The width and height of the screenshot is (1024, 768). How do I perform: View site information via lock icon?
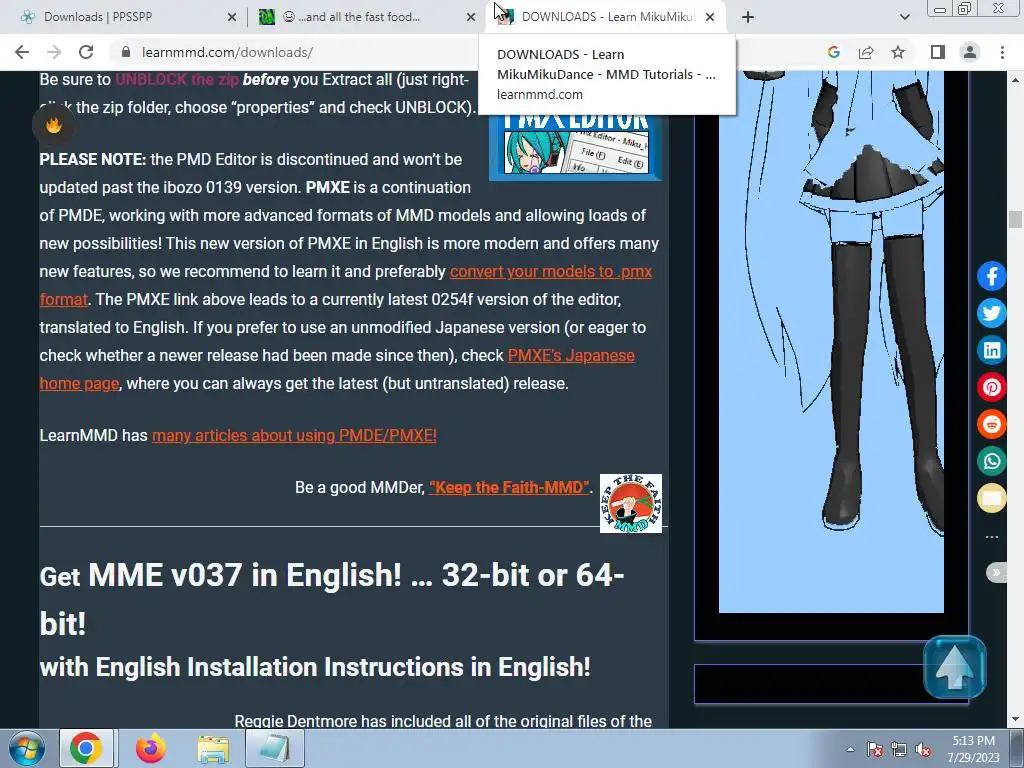[x=127, y=52]
